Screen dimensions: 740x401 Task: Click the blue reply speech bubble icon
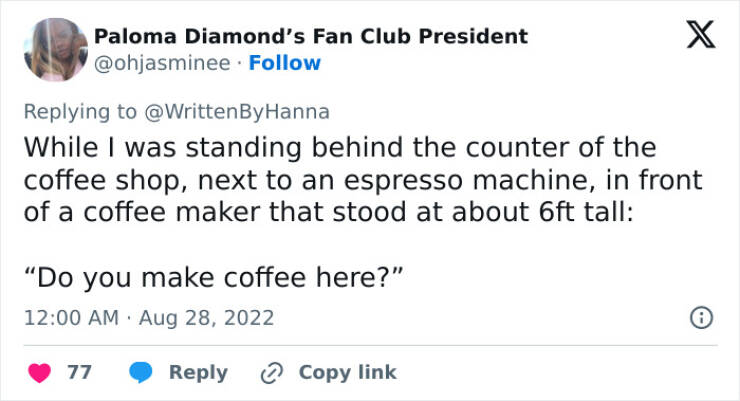click(x=142, y=372)
